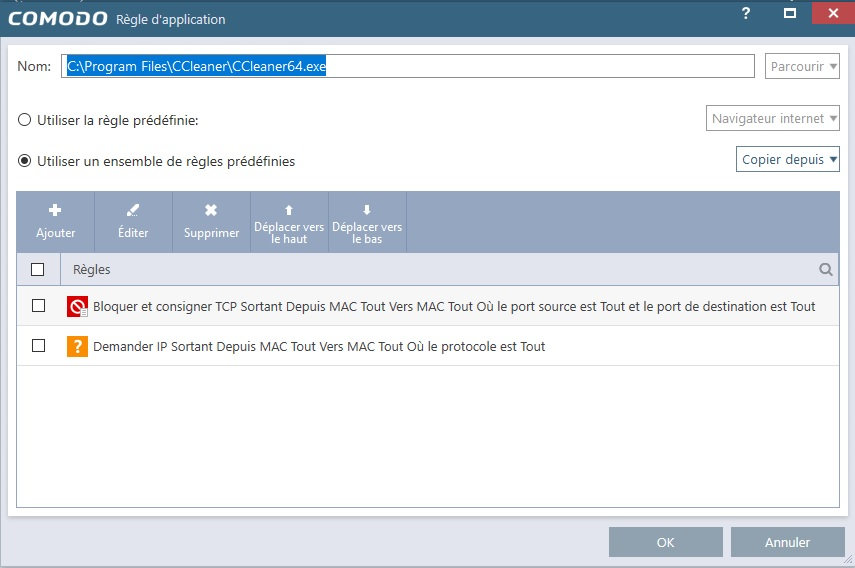This screenshot has height=568, width=855.
Task: Open the Parcourir dropdown
Action: (x=802, y=67)
